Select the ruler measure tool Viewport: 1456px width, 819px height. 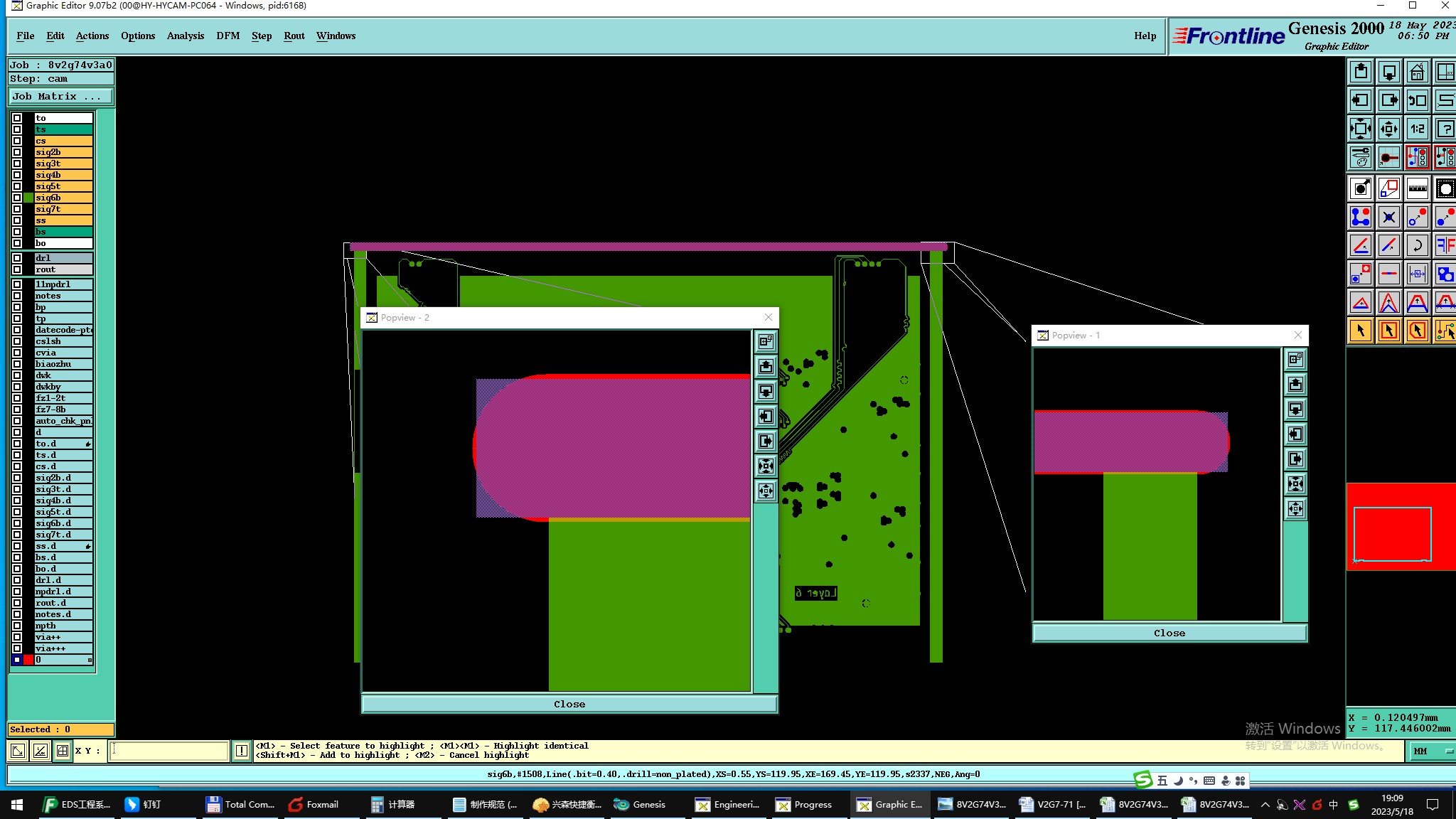(x=1417, y=188)
